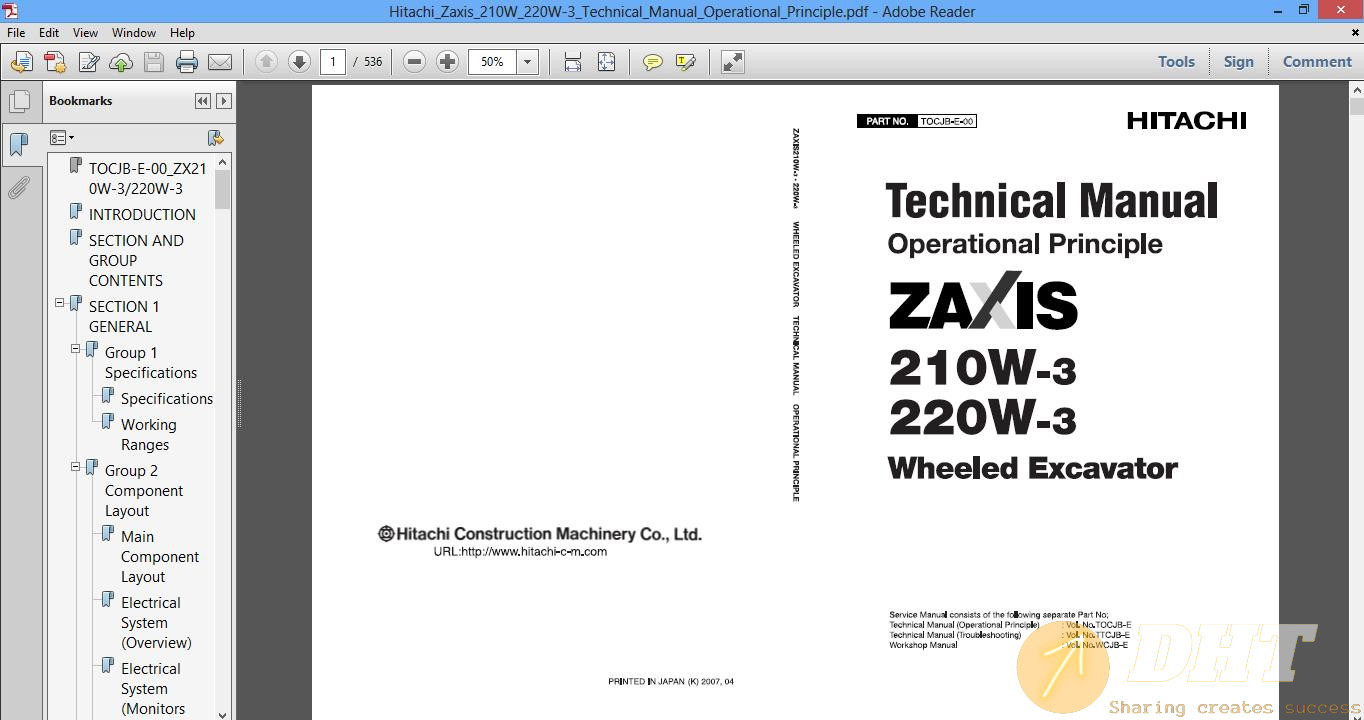Select the Group 2 Component Layout bookmark
The width and height of the screenshot is (1364, 720).
click(x=144, y=490)
